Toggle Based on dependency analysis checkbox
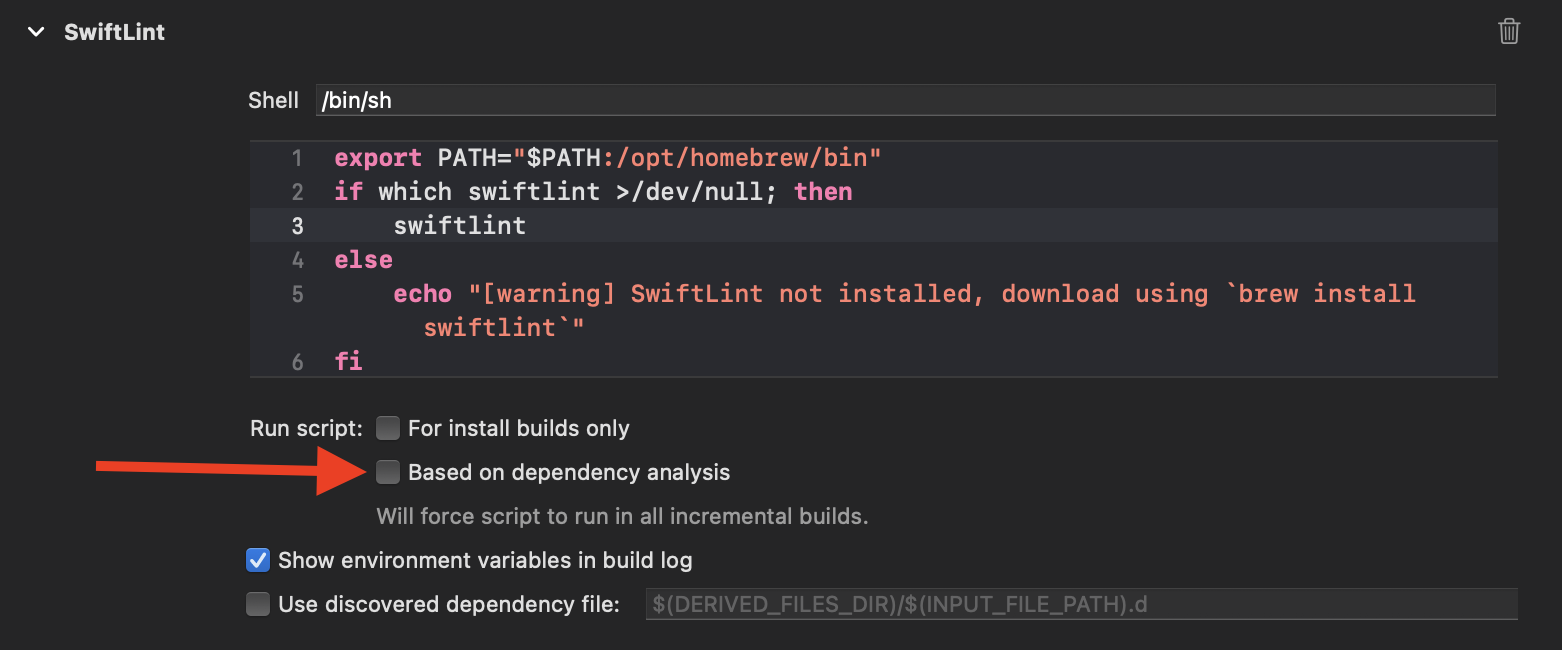 point(387,472)
